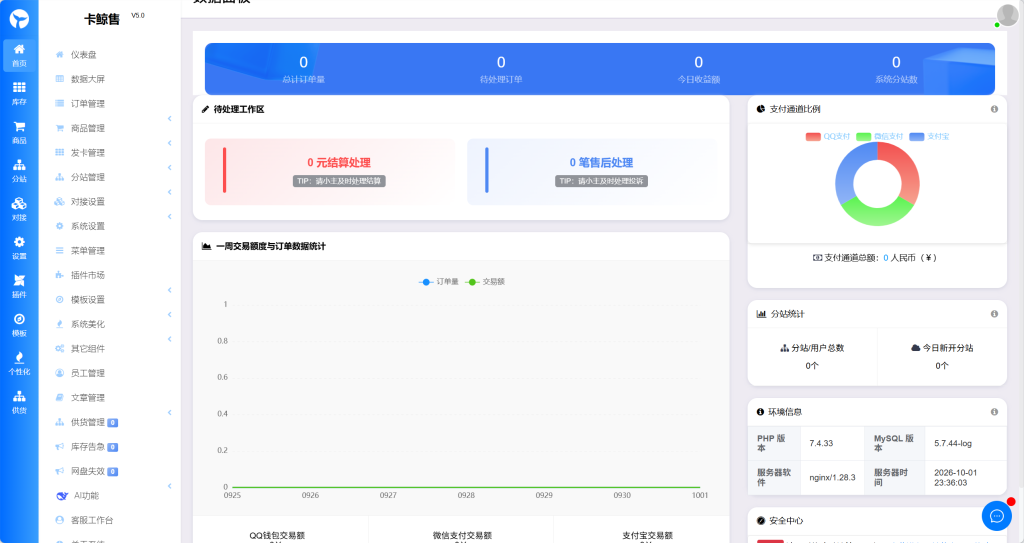Screen dimensions: 1024x543
Task: Expand the 分站管理 submenu arrow
Action: coord(169,167)
